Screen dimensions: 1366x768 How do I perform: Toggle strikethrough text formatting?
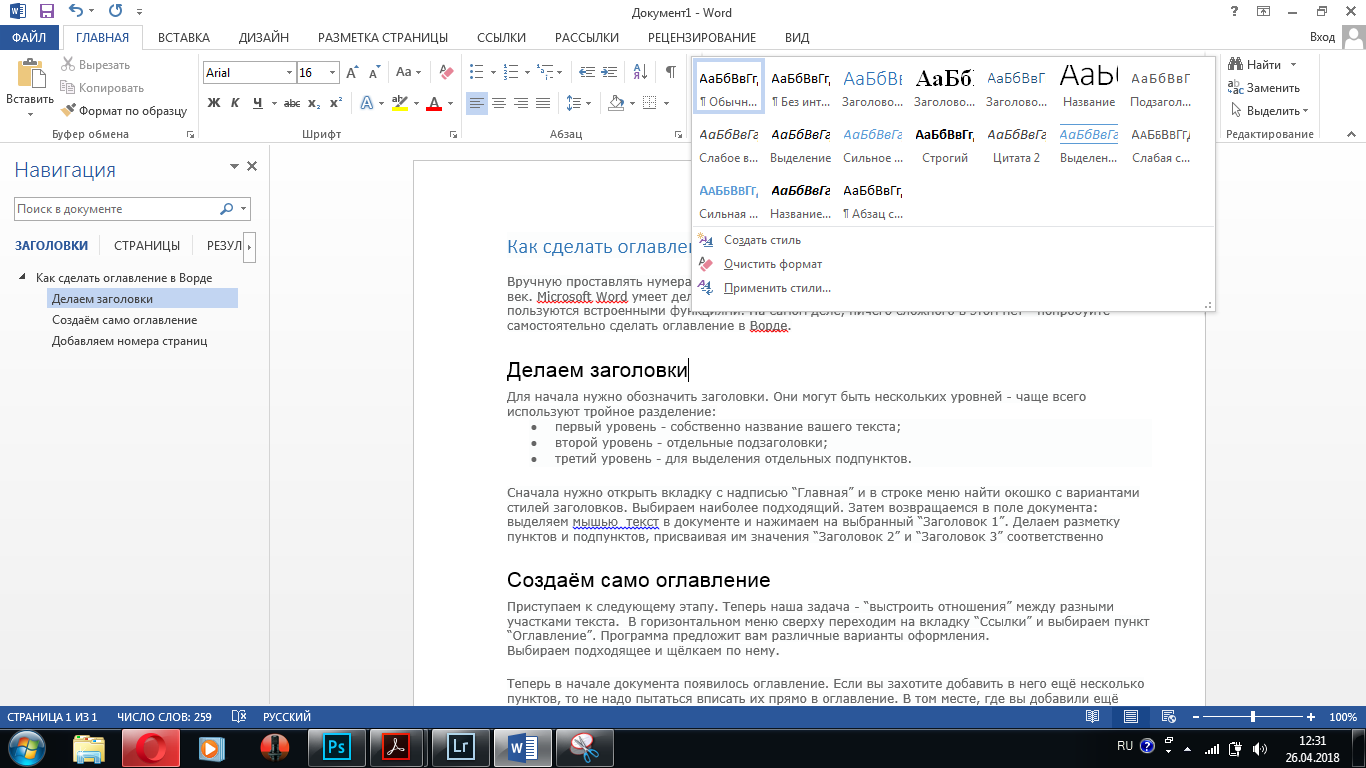click(x=292, y=103)
